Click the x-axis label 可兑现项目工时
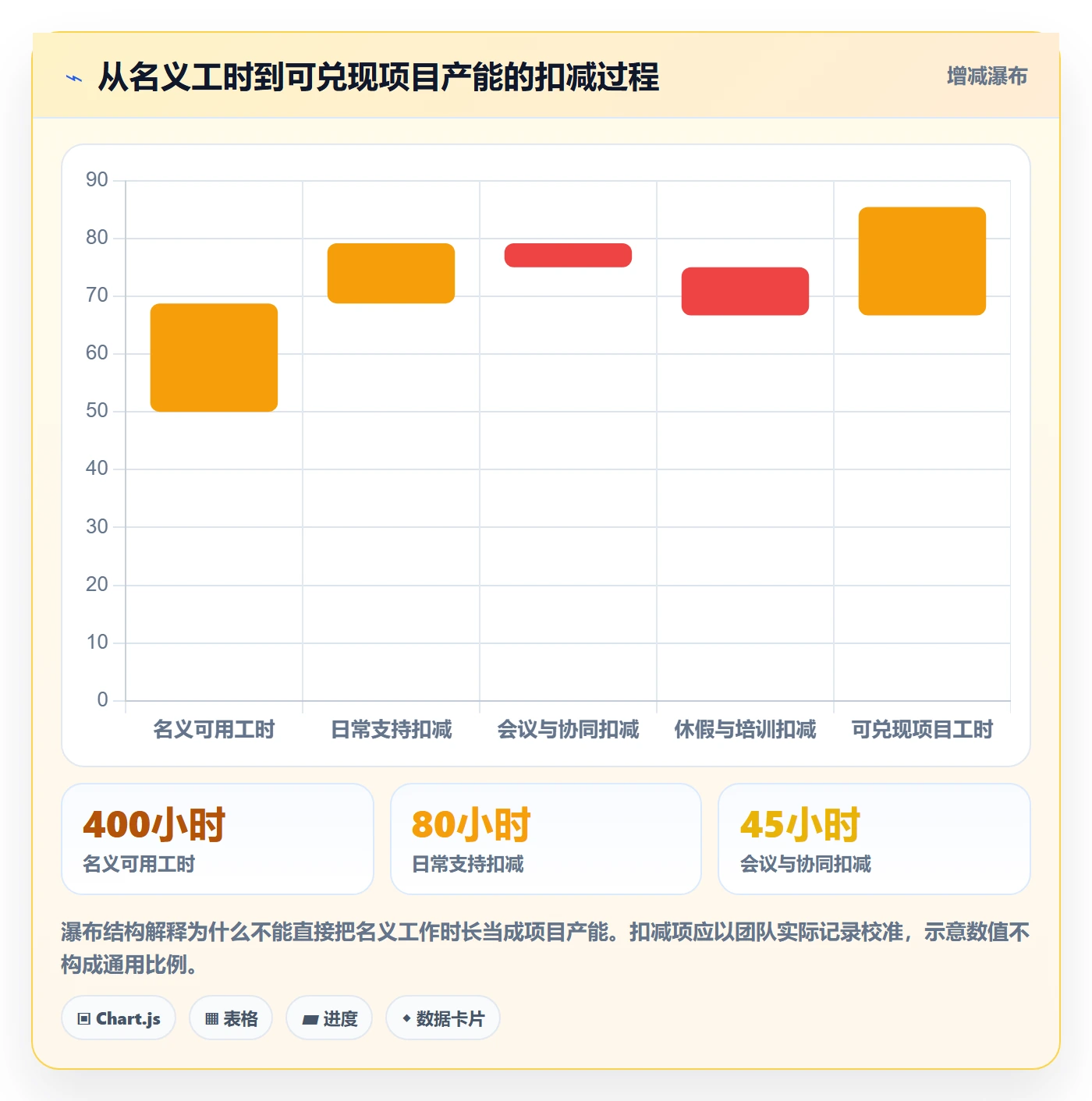 pos(922,730)
